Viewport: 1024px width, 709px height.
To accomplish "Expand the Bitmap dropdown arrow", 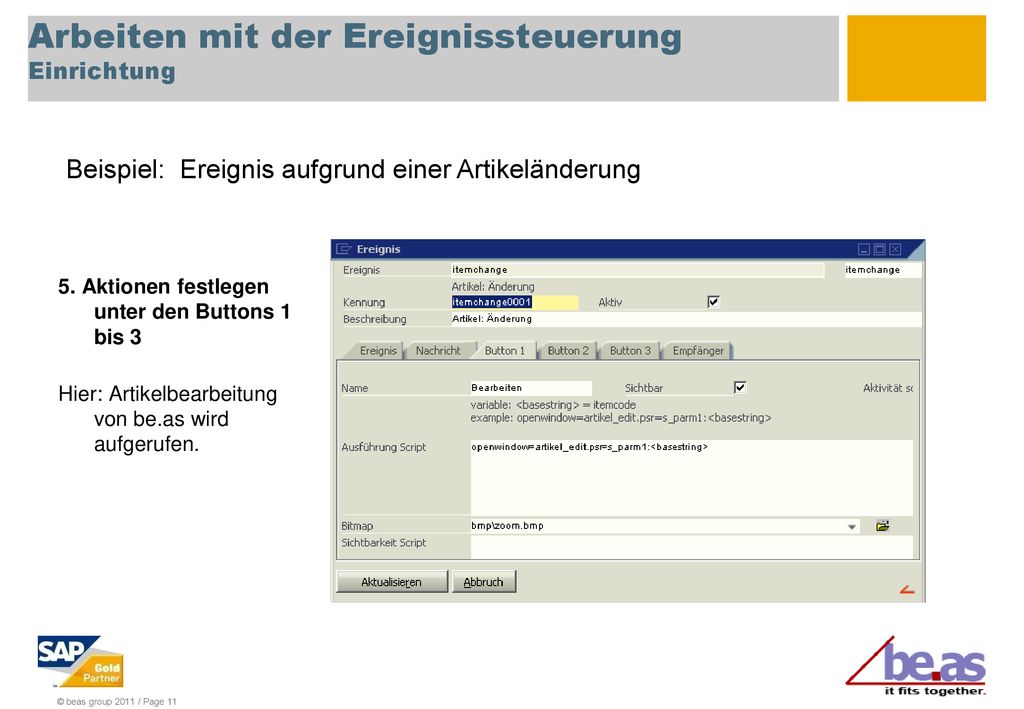I will tap(852, 526).
